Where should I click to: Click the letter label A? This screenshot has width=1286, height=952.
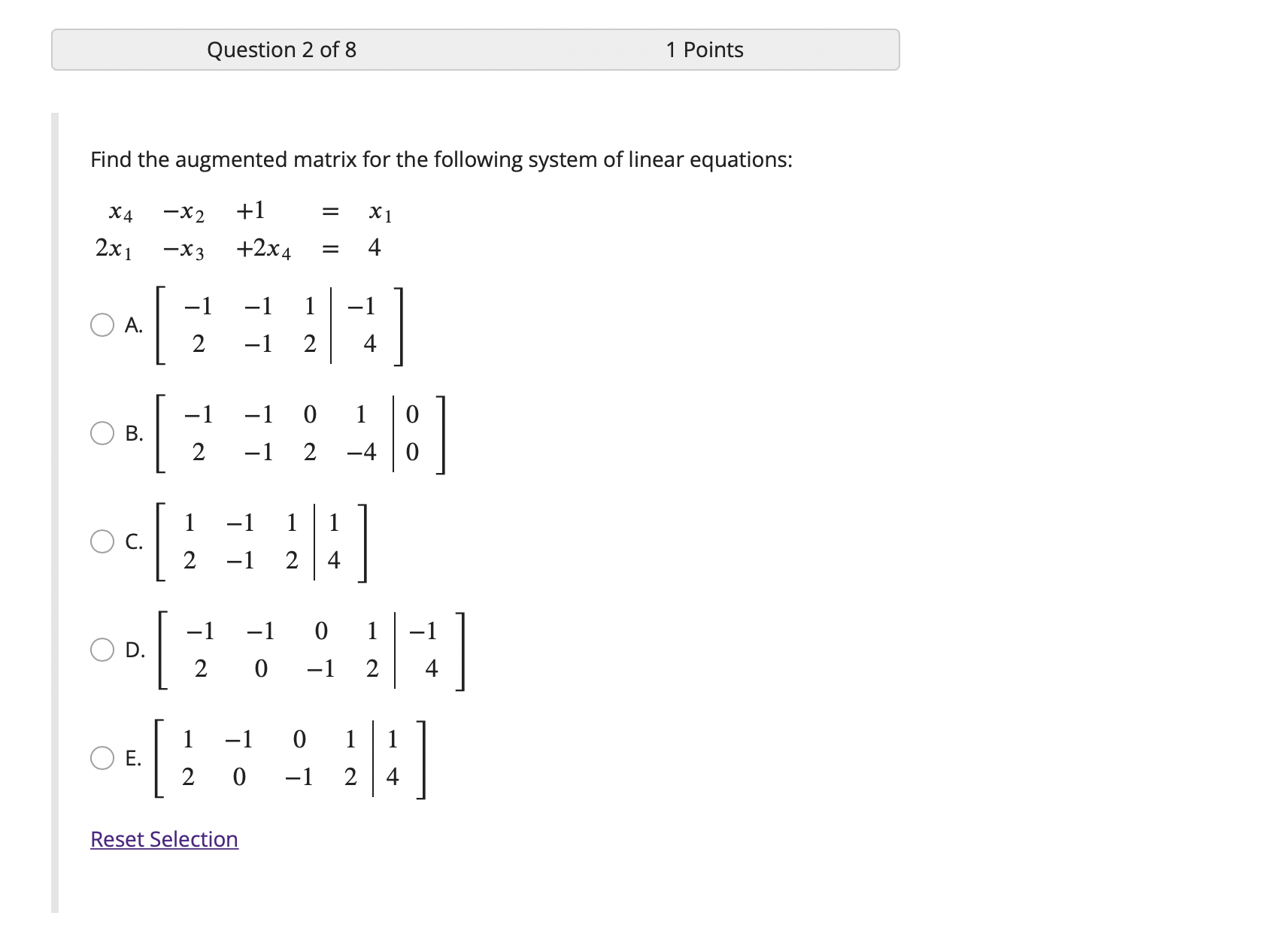(133, 326)
